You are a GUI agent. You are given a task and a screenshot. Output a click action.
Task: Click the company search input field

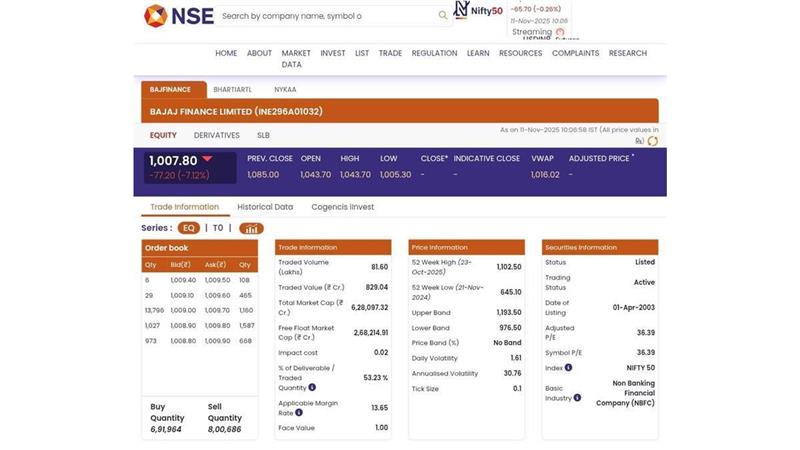tap(325, 16)
